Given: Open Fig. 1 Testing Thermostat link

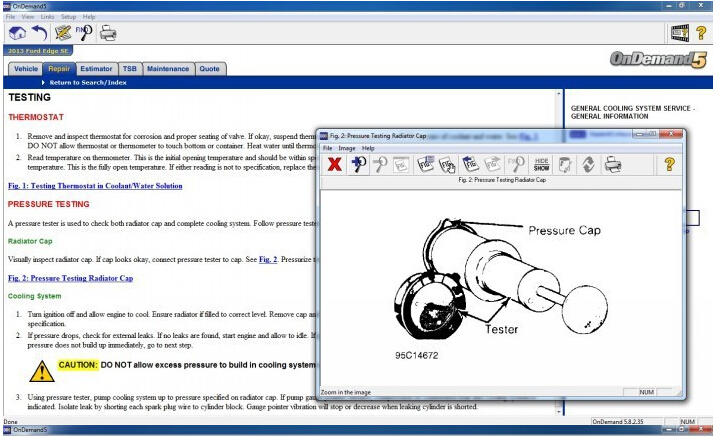Looking at the screenshot, I should coord(95,186).
